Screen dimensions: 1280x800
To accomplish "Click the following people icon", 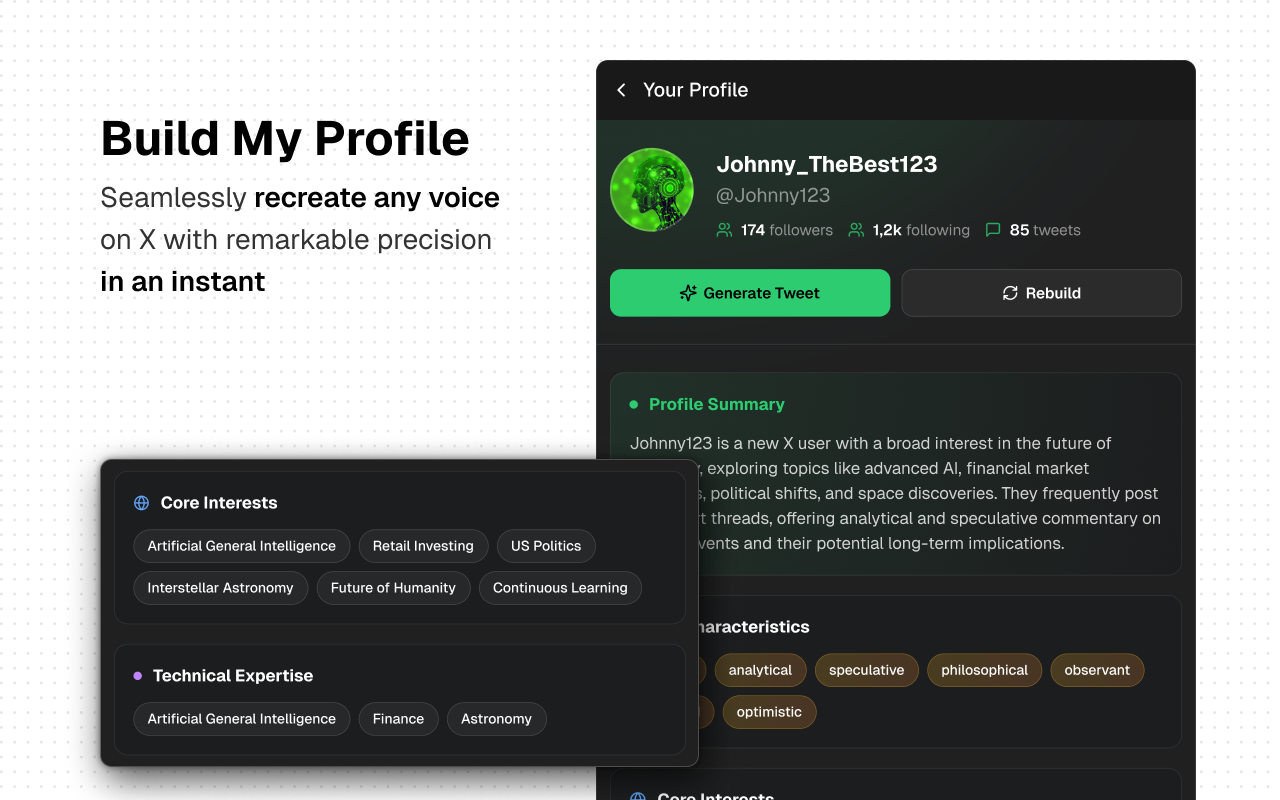I will 856,230.
